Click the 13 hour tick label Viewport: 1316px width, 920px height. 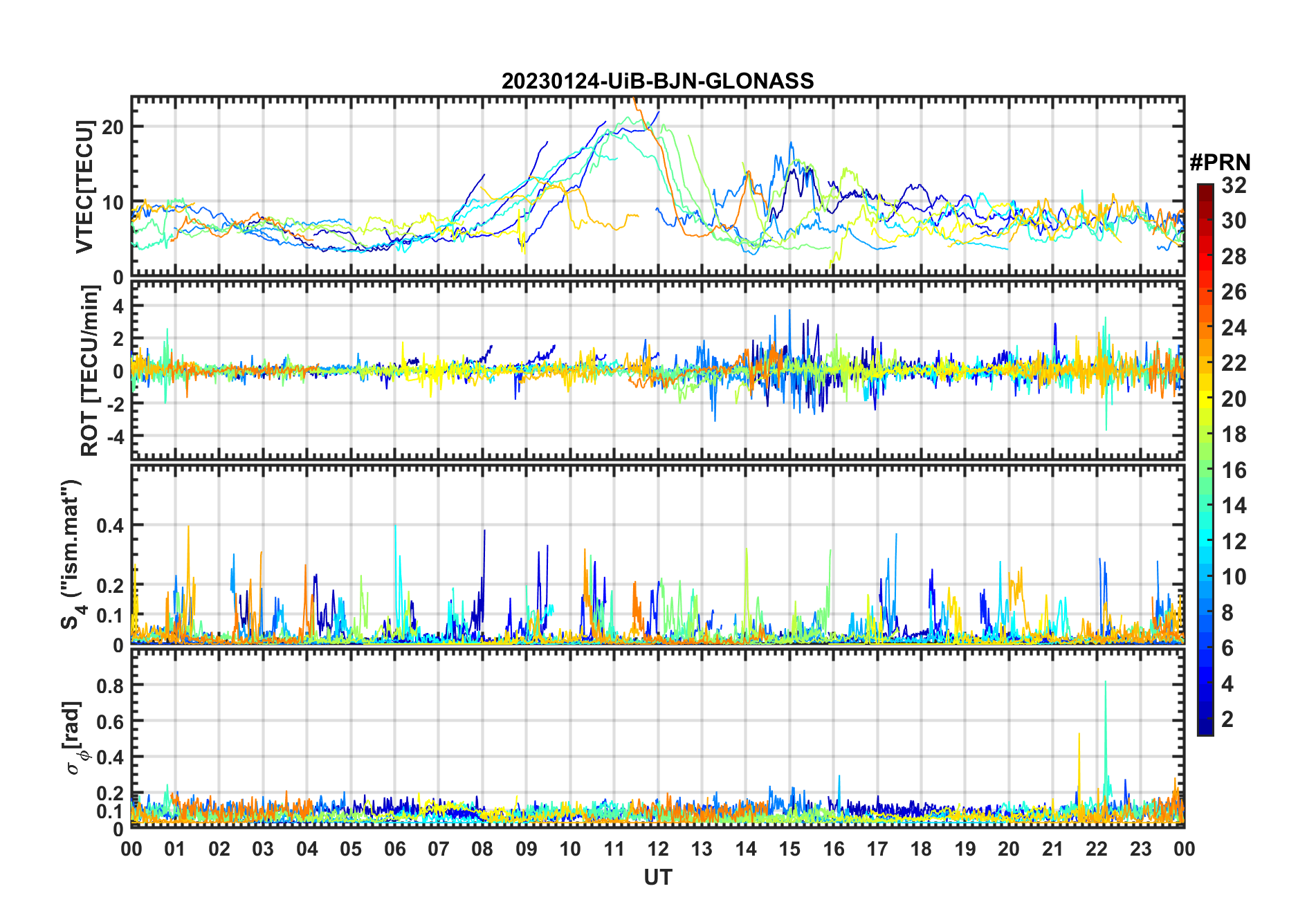[x=702, y=849]
